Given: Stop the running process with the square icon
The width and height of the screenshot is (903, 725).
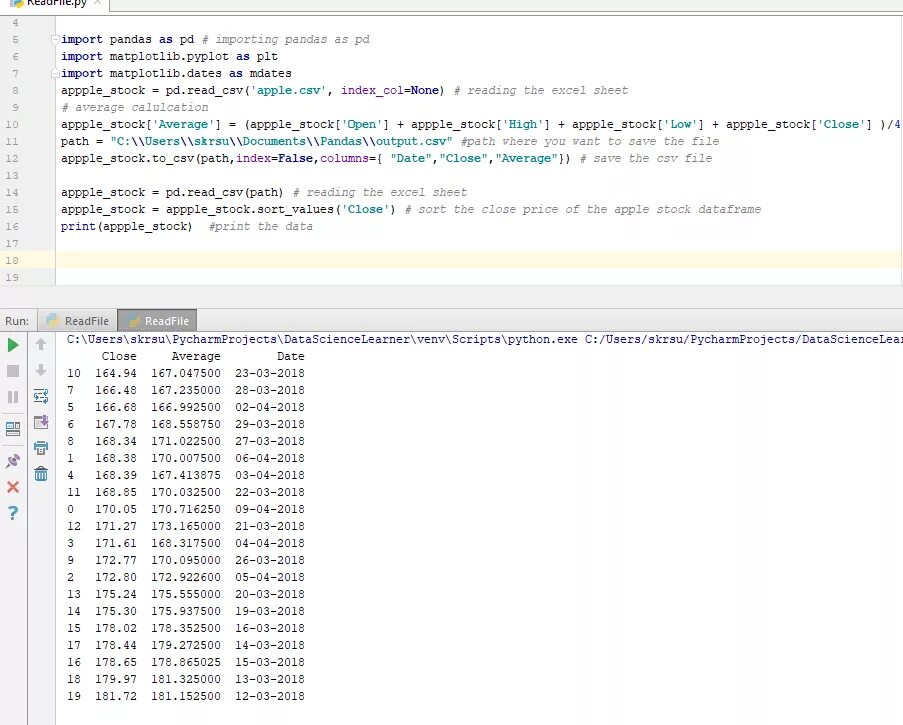Looking at the screenshot, I should pyautogui.click(x=13, y=371).
